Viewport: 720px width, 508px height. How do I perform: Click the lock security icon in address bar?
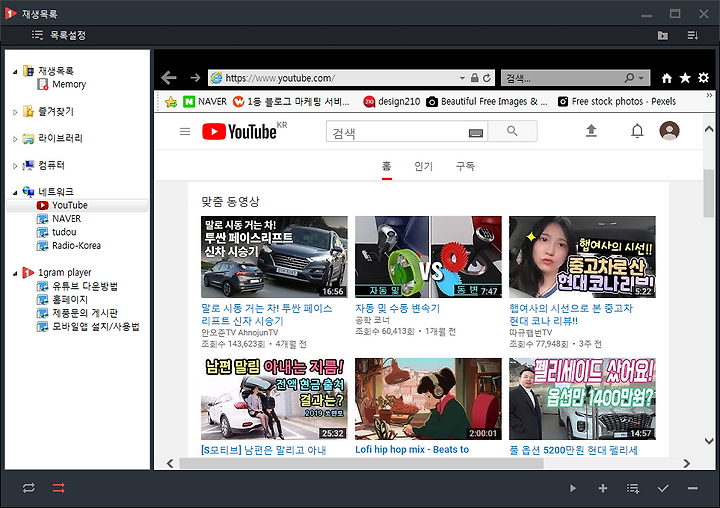pos(474,78)
